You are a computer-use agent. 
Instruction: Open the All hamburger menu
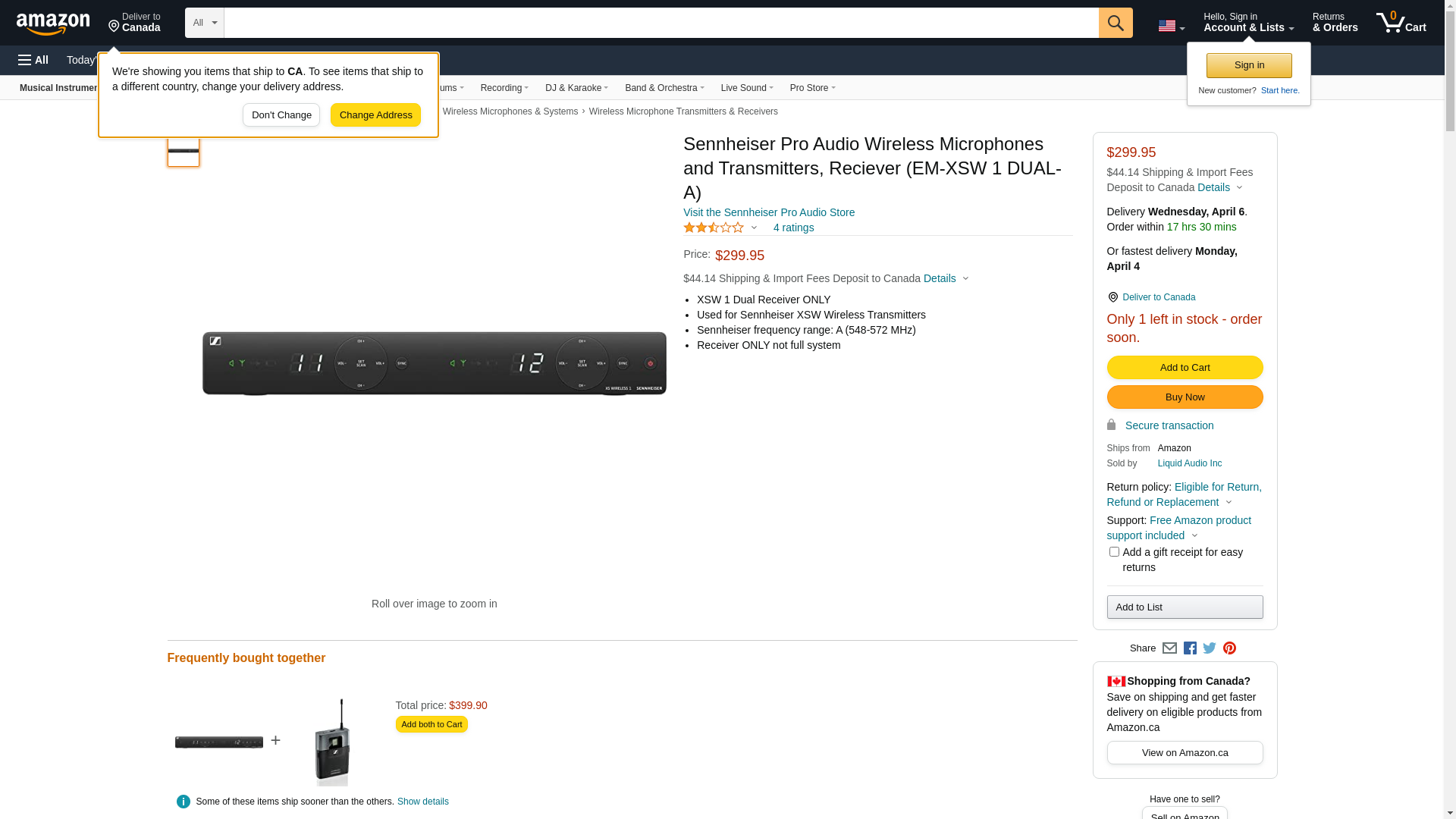pos(33,60)
